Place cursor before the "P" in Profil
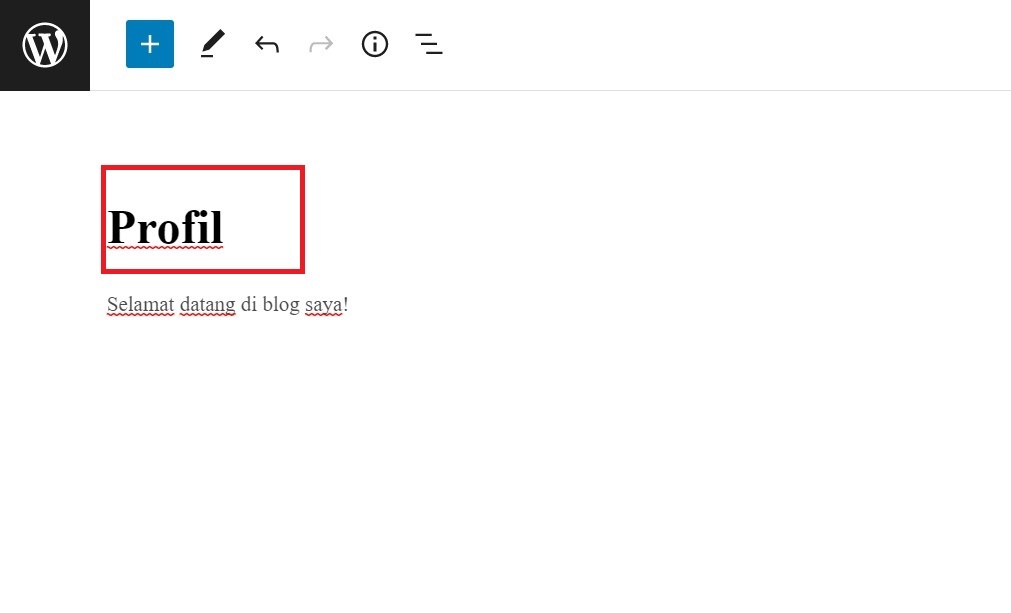This screenshot has height=613, width=1011. point(108,227)
